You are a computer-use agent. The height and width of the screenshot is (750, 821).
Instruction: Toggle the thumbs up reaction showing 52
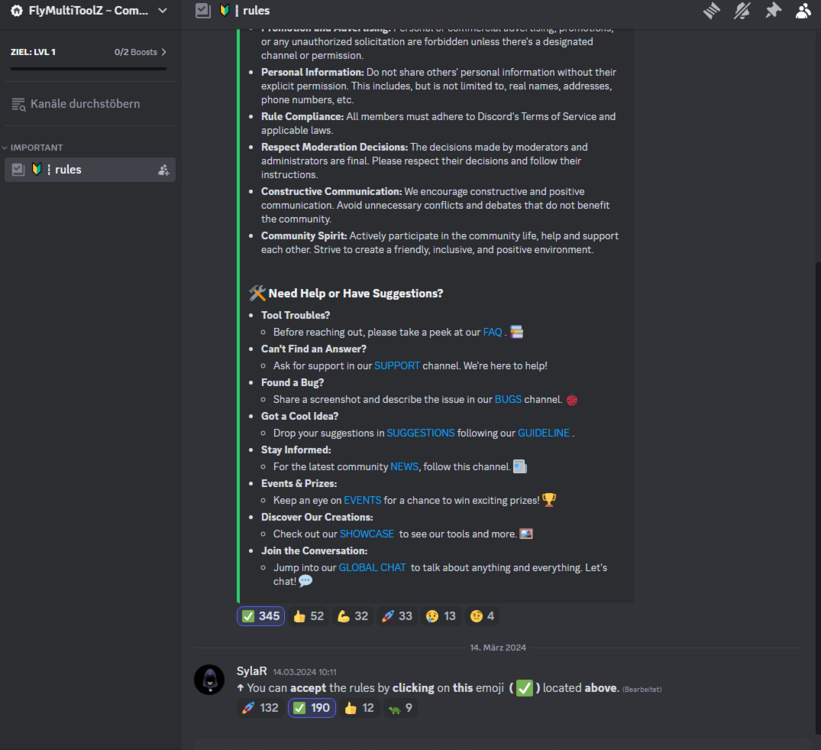point(309,616)
